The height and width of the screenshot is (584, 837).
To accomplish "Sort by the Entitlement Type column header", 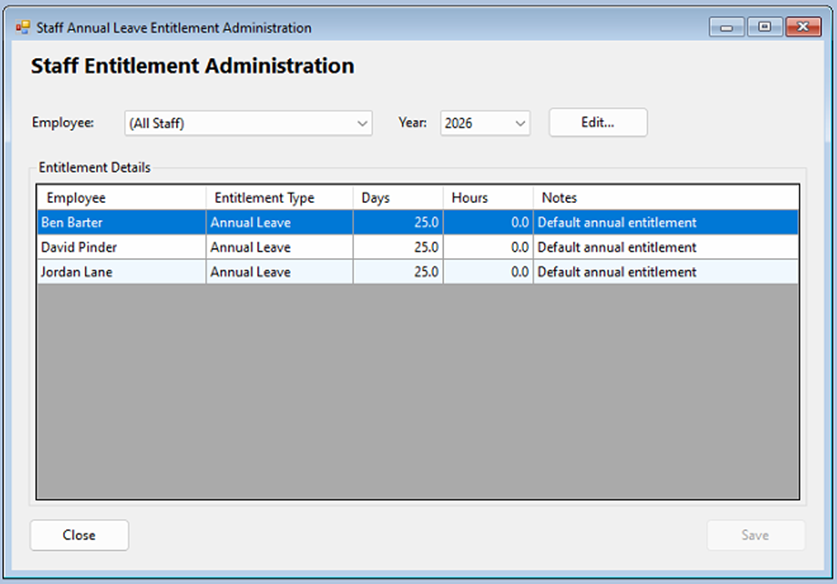I will pyautogui.click(x=279, y=198).
